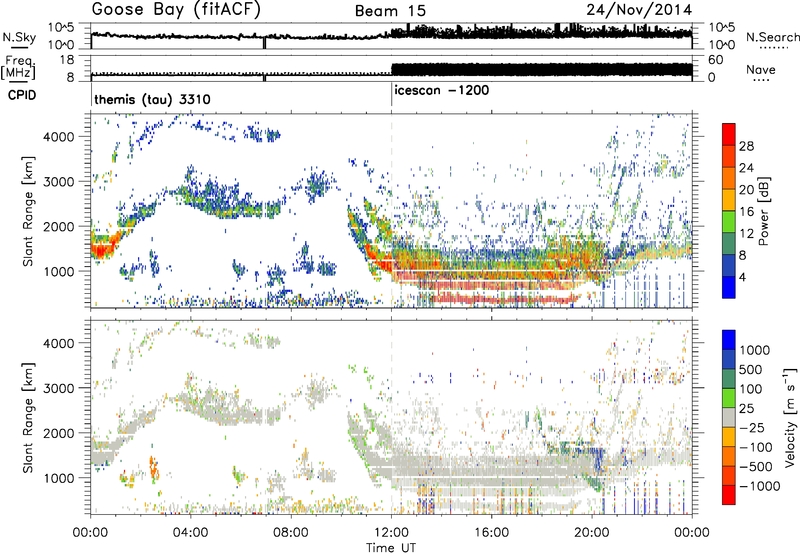Click the dashed vertical CPID-change line at 12:00 in the power panel
The image size is (800, 554).
tap(391, 210)
